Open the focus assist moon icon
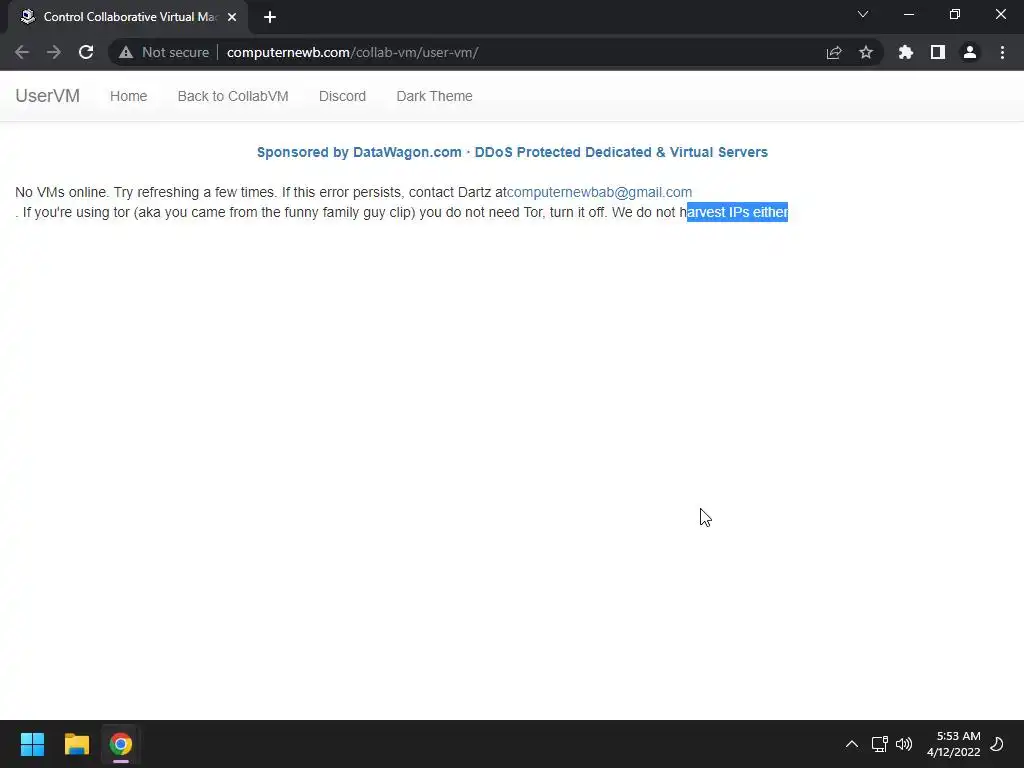 coord(997,744)
